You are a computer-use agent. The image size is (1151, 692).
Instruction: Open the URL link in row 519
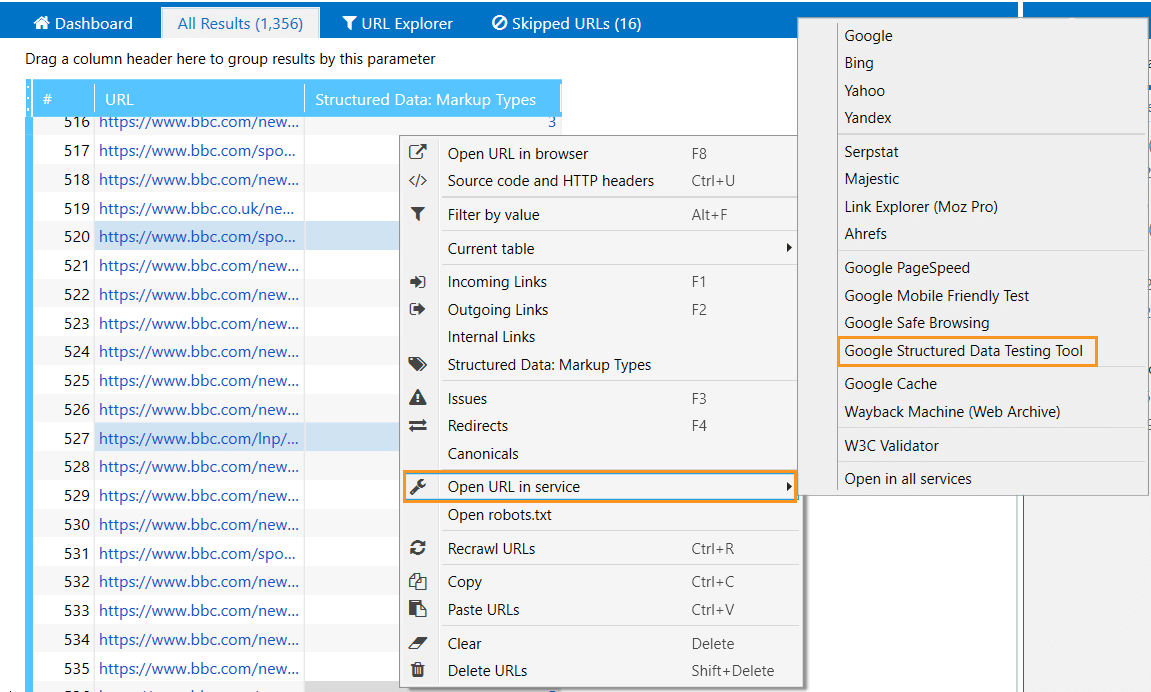point(196,208)
